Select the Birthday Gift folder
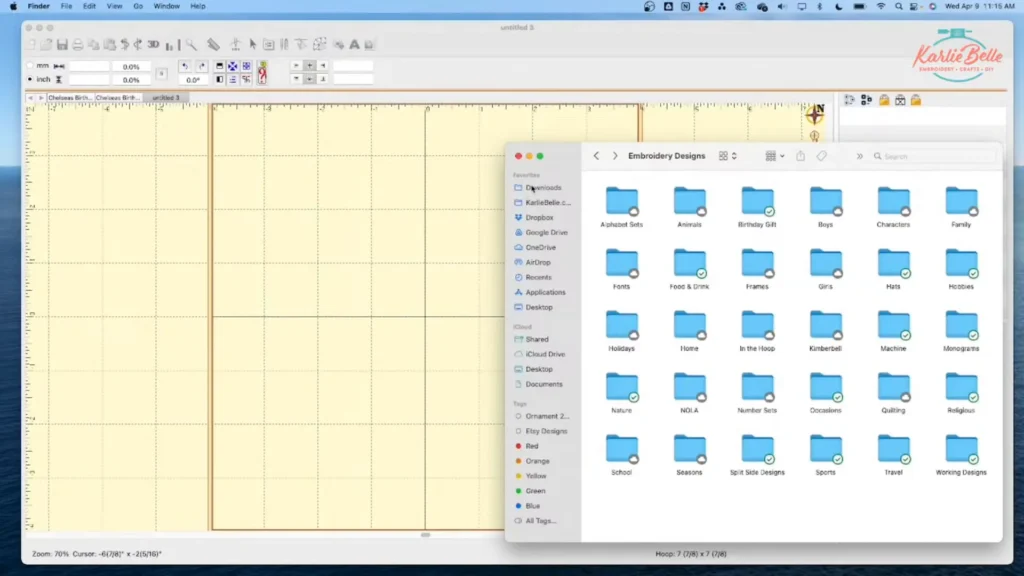Viewport: 1024px width, 576px height. click(x=757, y=207)
